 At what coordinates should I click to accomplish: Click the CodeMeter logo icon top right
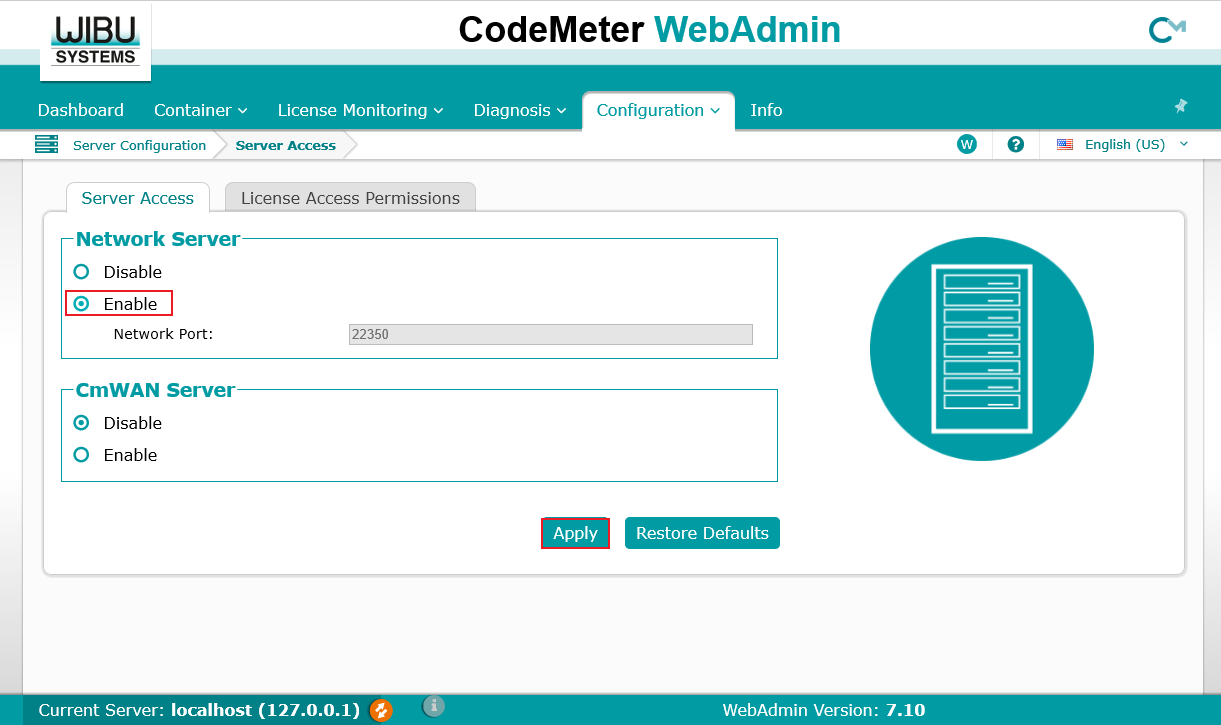(1166, 30)
